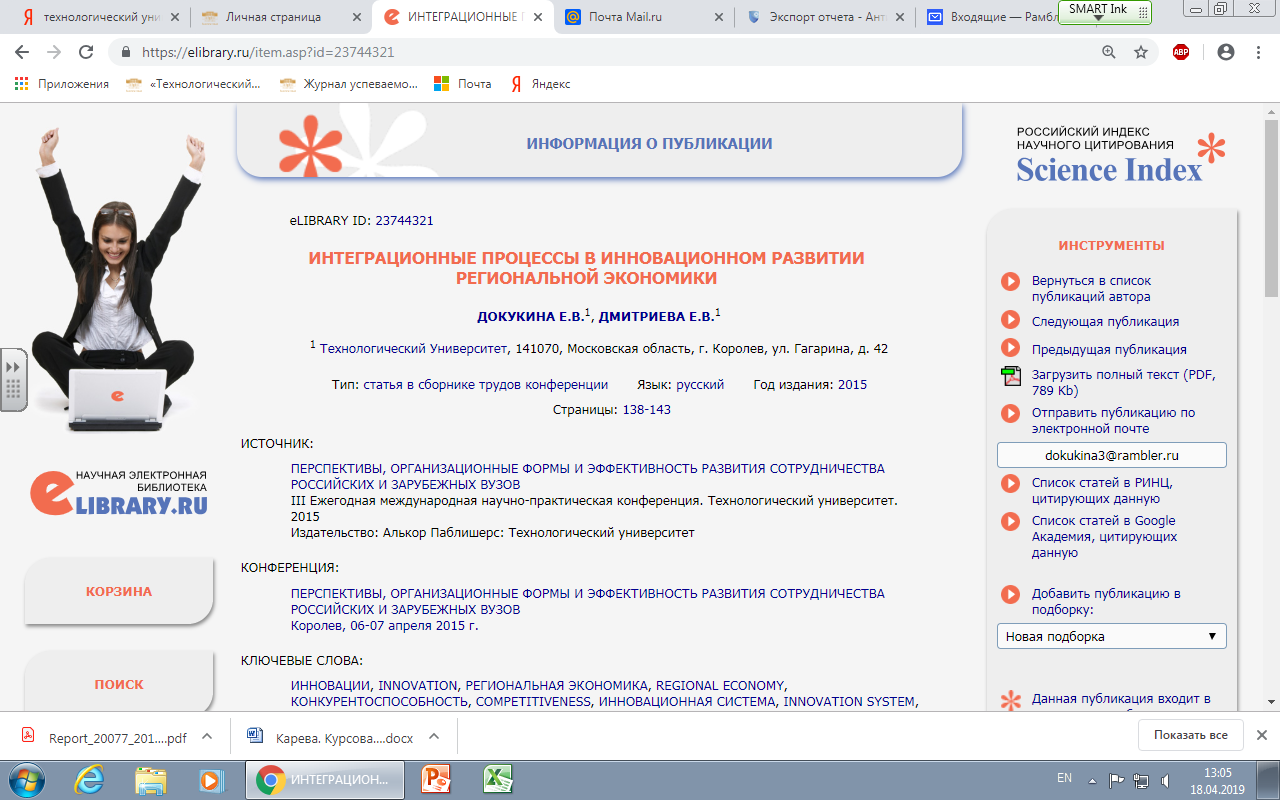Expand the Report pdf download options chevron
Viewport: 1280px width, 800px height.
click(x=207, y=737)
